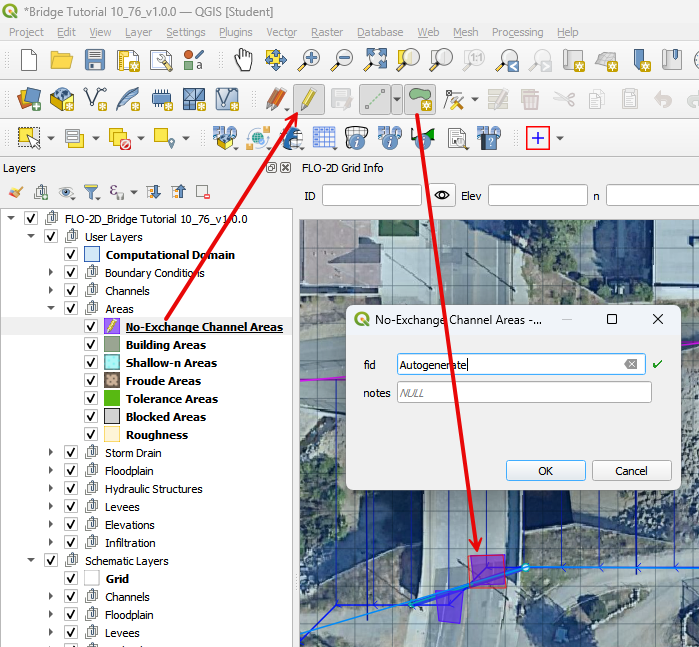Open the layer styling brush in Layers panel
The width and height of the screenshot is (699, 647).
point(15,192)
